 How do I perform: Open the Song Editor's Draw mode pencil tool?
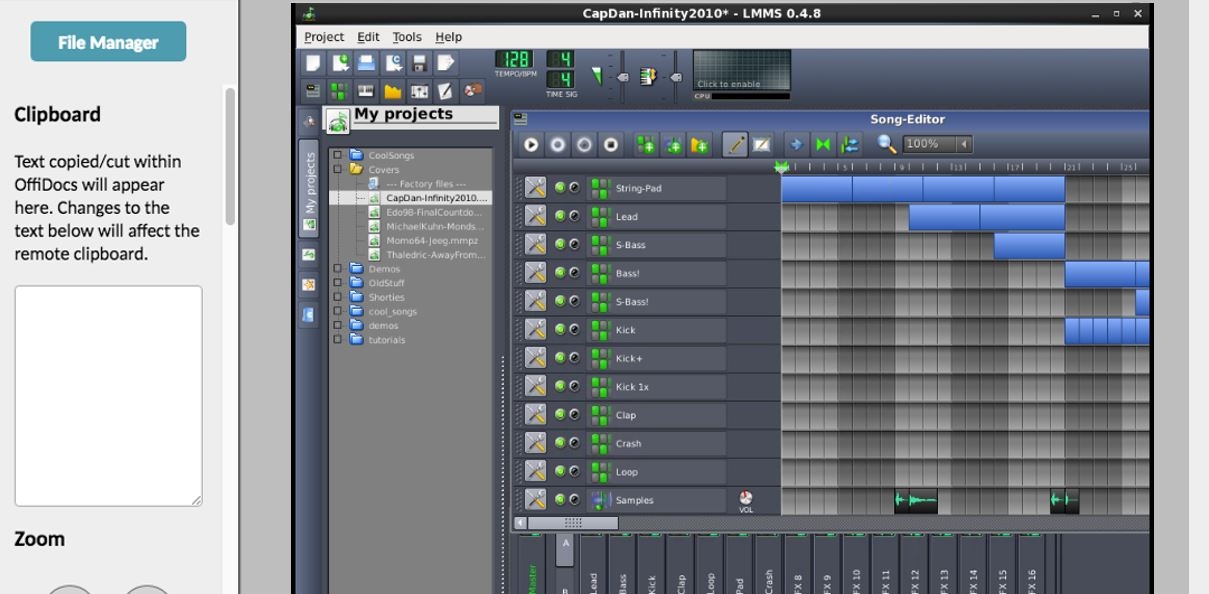(x=736, y=143)
